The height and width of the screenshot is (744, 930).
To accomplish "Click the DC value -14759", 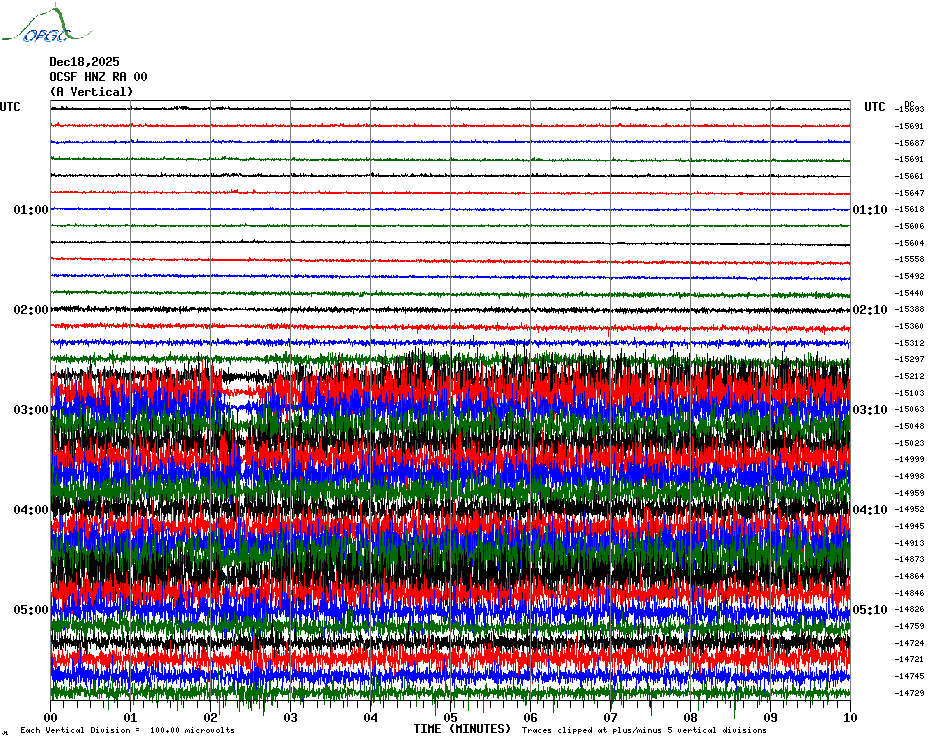I will 909,626.
